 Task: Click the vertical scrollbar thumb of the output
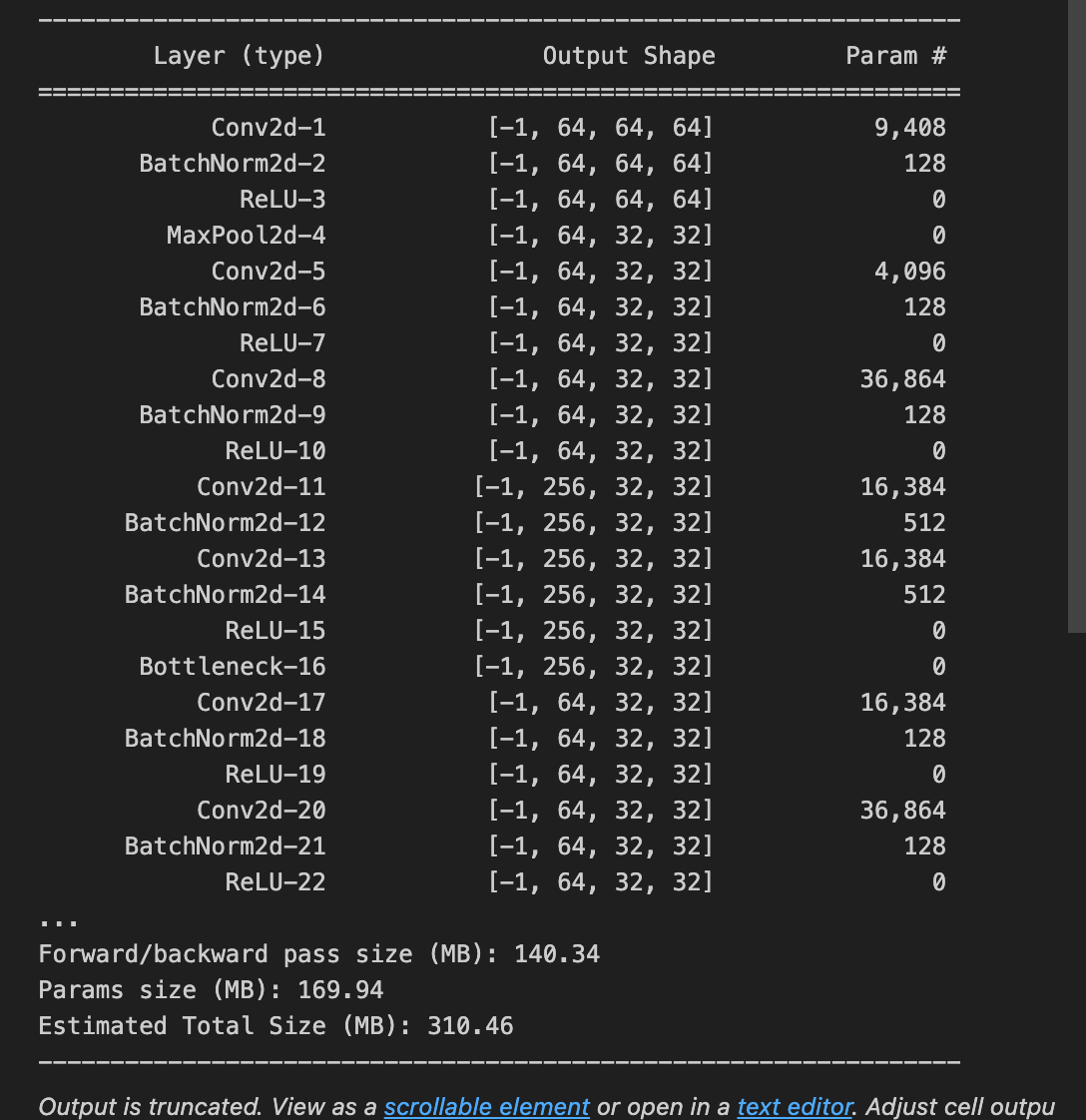1077,314
